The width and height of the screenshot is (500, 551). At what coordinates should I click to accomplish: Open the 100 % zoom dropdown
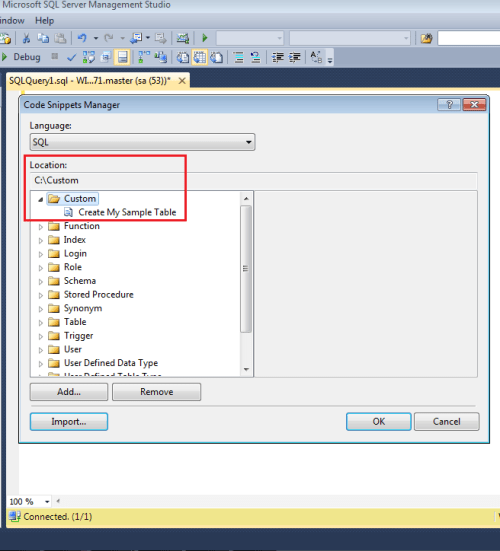(47, 501)
